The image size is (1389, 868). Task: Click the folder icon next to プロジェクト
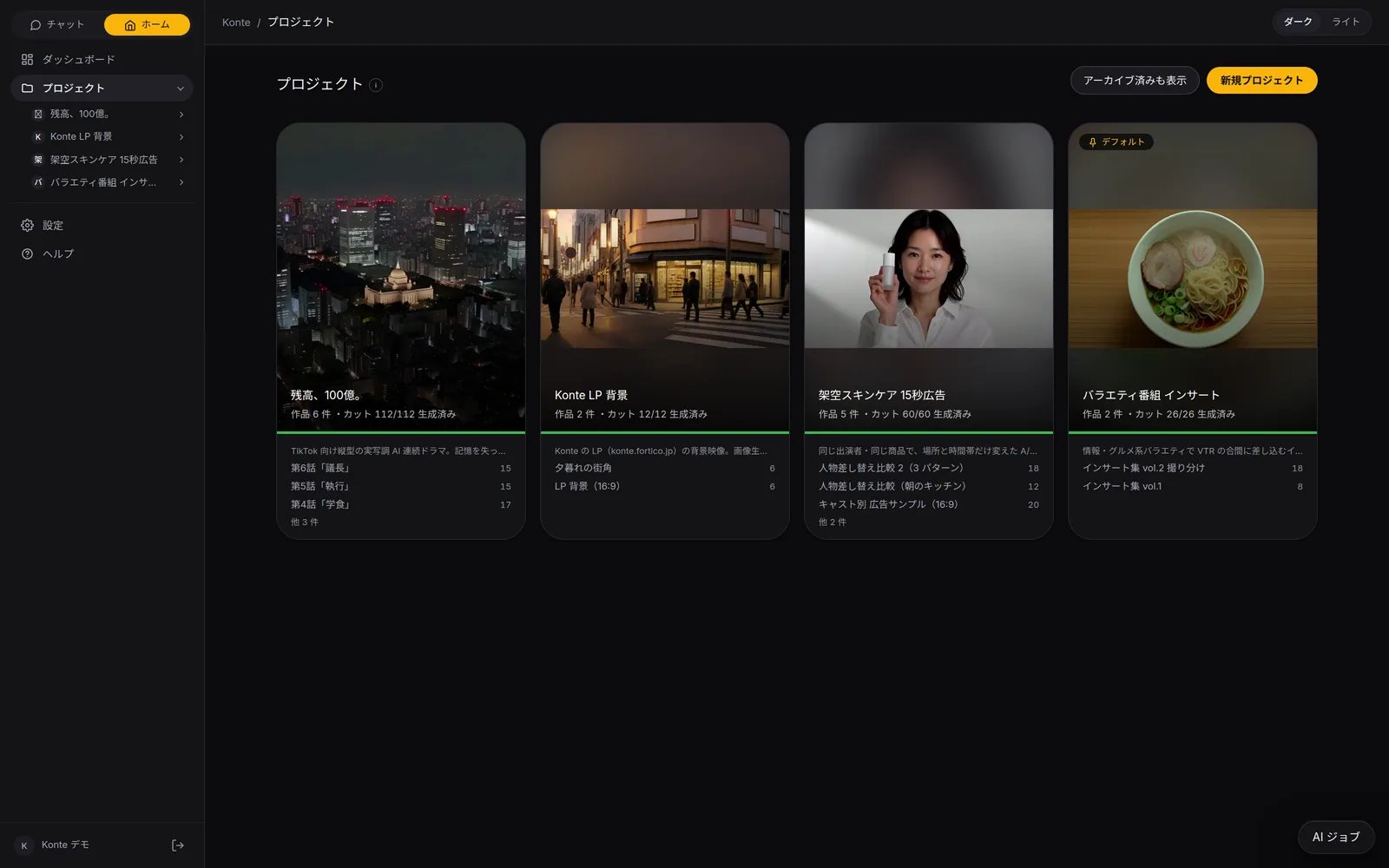click(27, 88)
